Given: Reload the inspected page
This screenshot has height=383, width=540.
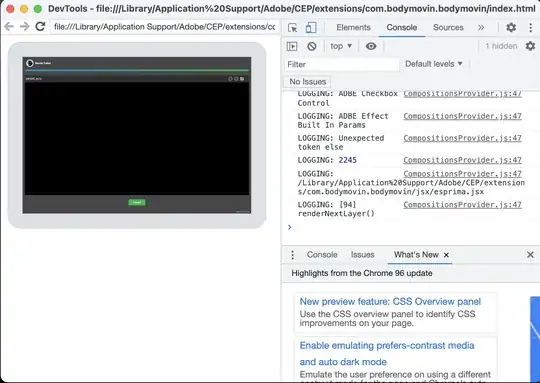Looking at the screenshot, I should [40, 27].
